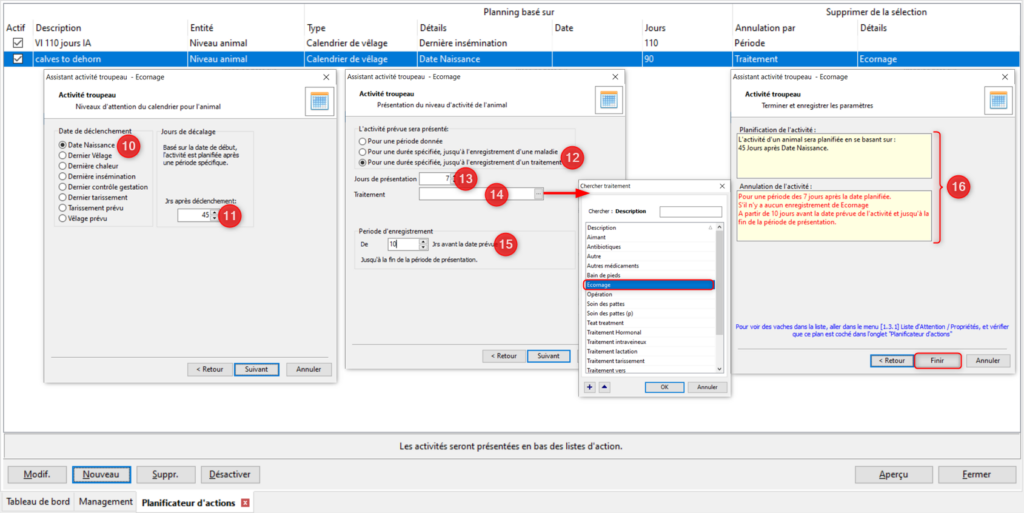Switch to the Tableau de bord tab
Image resolution: width=1024 pixels, height=513 pixels.
click(37, 502)
